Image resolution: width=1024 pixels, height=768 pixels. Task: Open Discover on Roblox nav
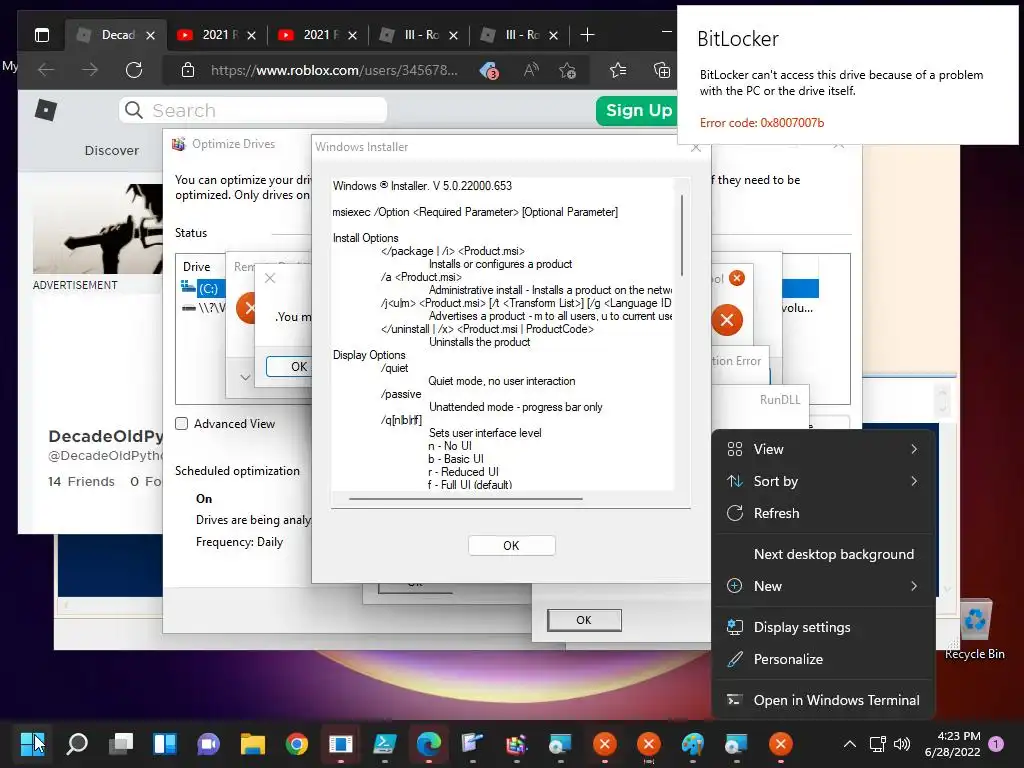point(112,150)
